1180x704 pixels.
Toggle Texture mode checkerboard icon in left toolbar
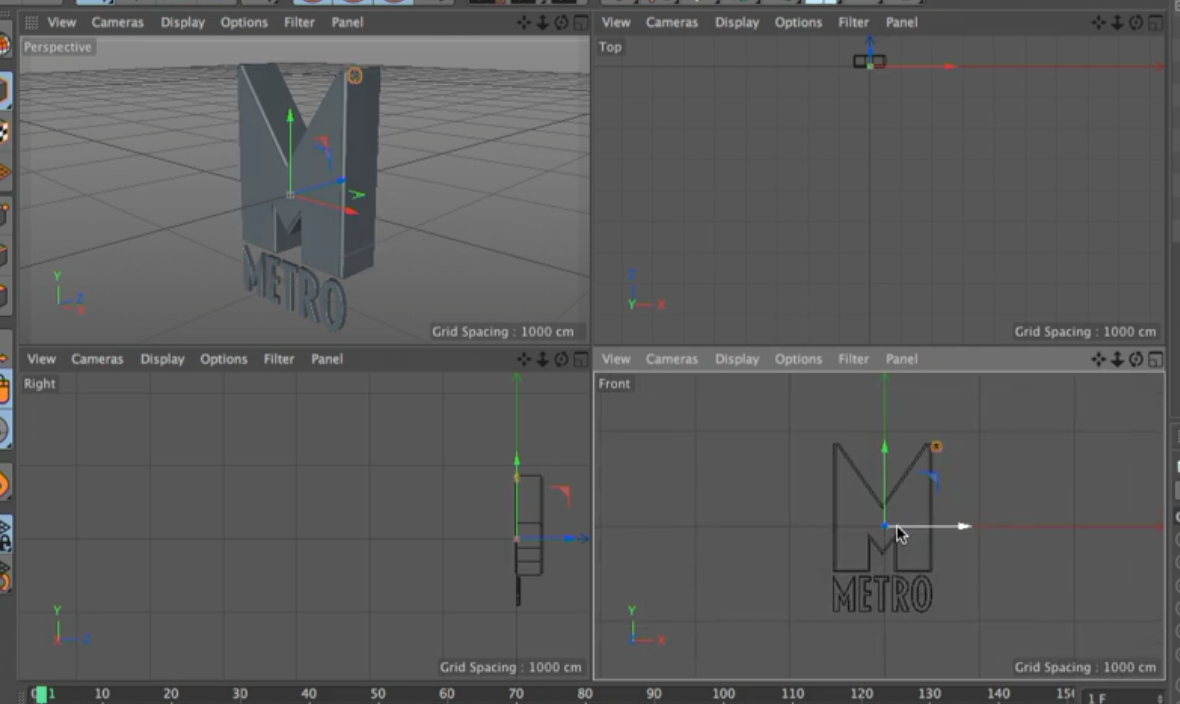click(x=4, y=132)
